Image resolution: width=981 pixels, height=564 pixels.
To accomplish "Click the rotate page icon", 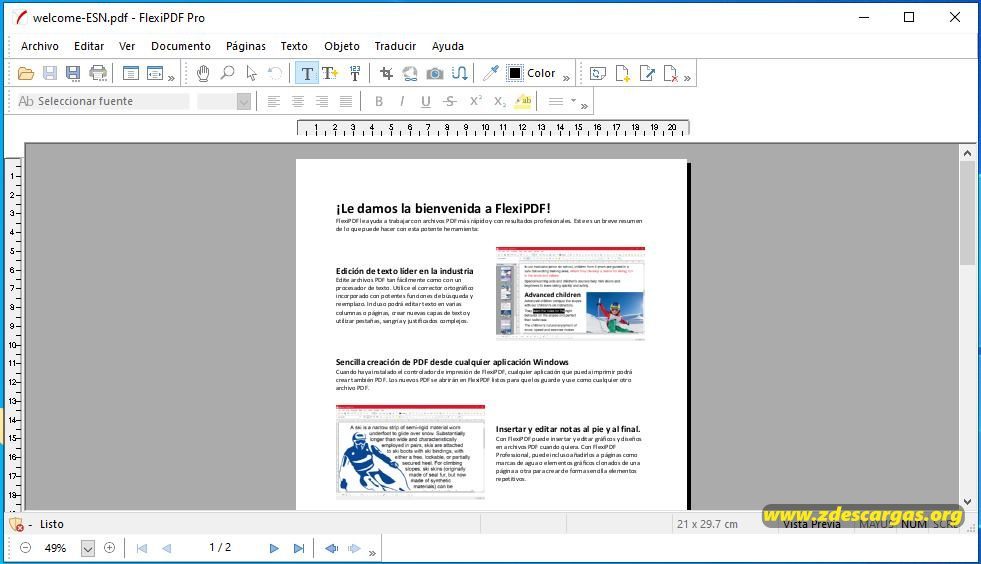I will [597, 73].
